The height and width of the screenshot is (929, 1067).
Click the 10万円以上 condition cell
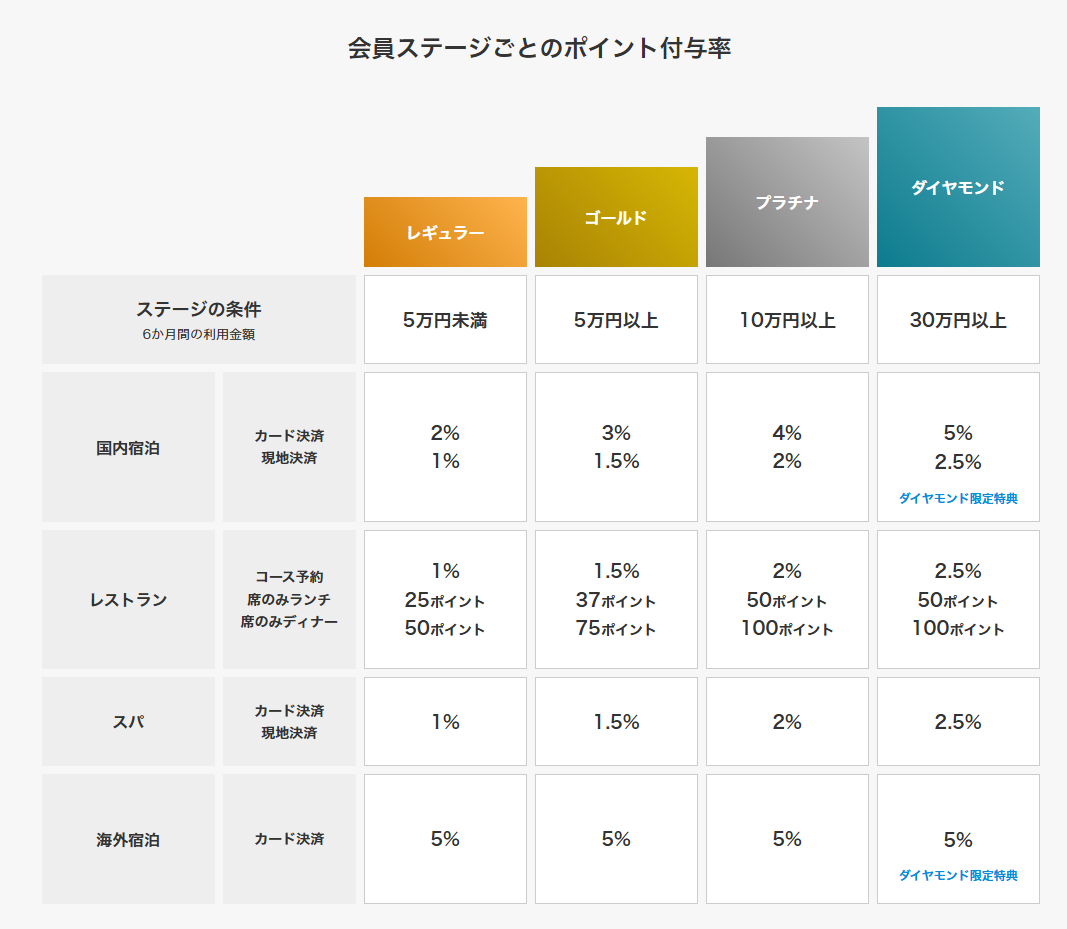[787, 320]
